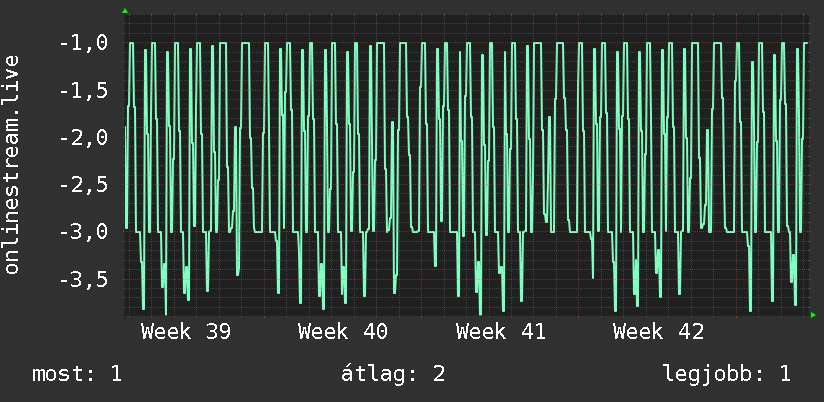Click the -2,0 y-axis value
This screenshot has height=402, width=824.
[85, 138]
